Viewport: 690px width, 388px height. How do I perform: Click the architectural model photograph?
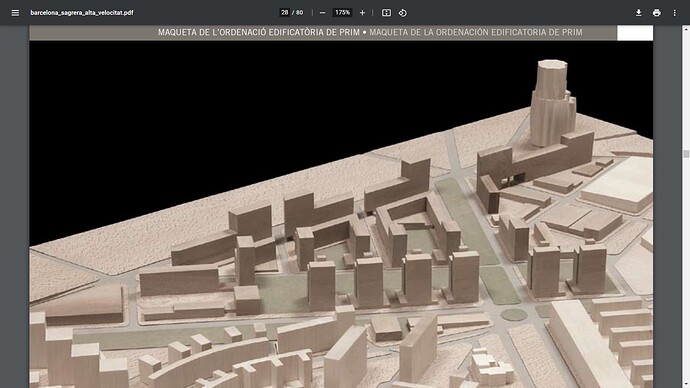341,214
